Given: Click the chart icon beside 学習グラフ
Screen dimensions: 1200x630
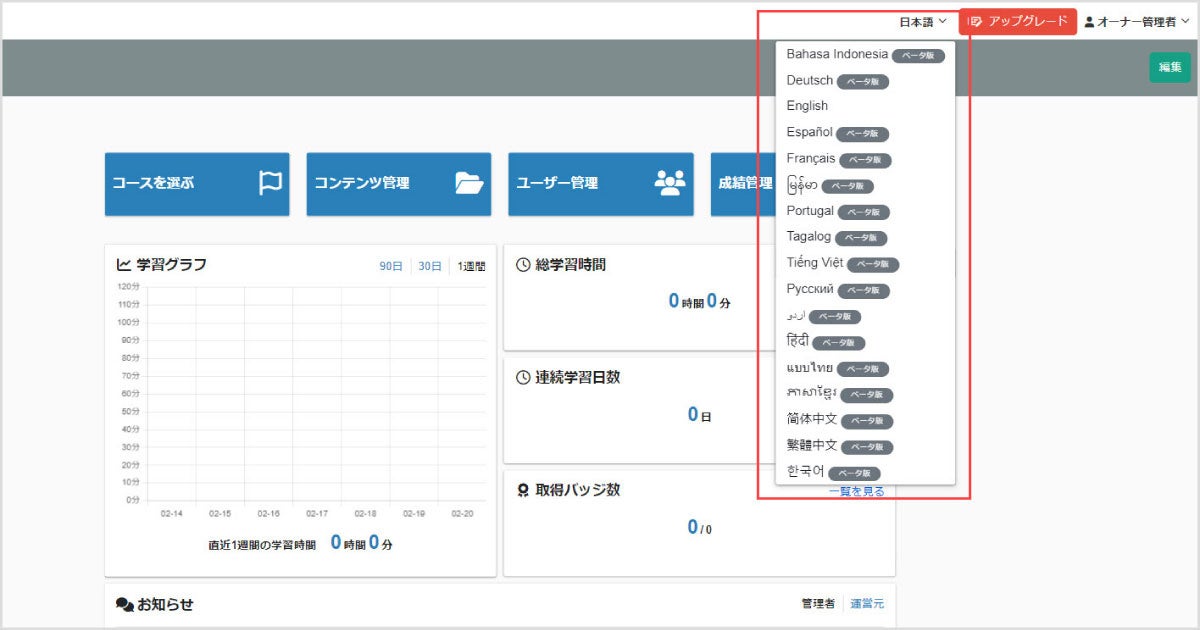Looking at the screenshot, I should pos(123,264).
